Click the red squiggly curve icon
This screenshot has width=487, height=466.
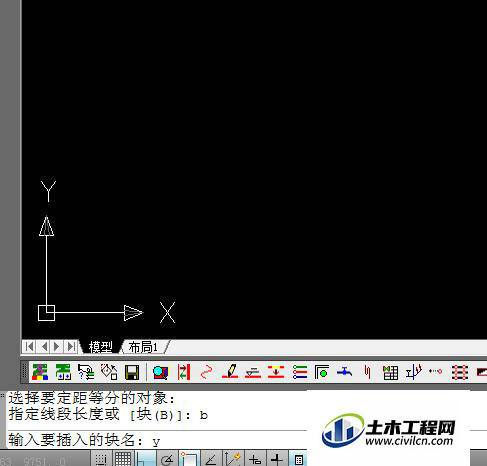pyautogui.click(x=207, y=372)
